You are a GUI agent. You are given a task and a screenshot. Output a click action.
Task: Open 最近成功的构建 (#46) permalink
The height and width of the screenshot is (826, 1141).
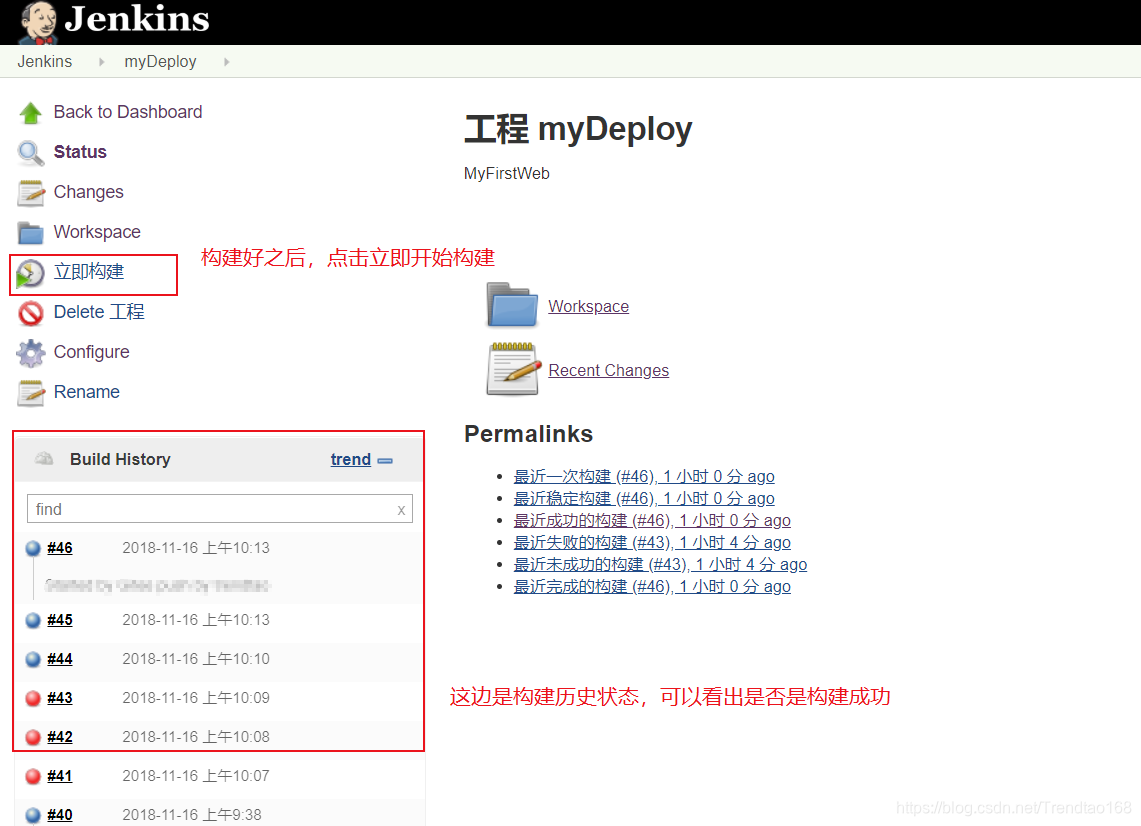pyautogui.click(x=652, y=520)
